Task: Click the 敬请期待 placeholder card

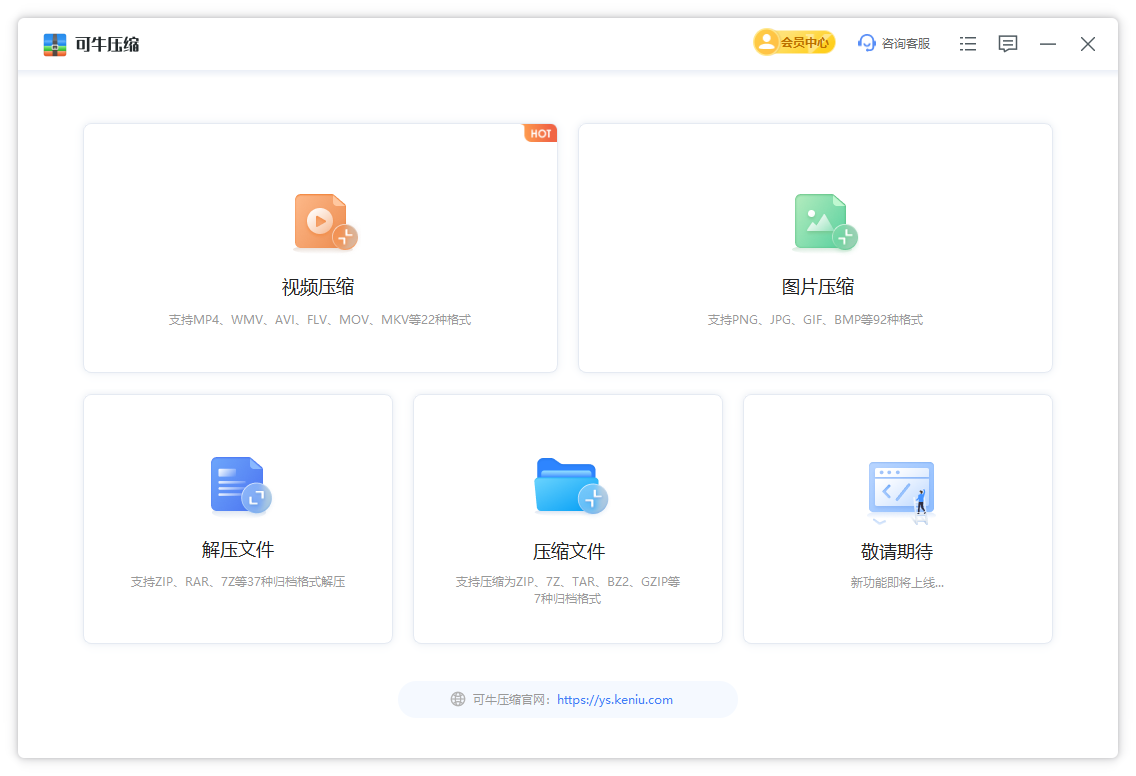Action: (897, 518)
